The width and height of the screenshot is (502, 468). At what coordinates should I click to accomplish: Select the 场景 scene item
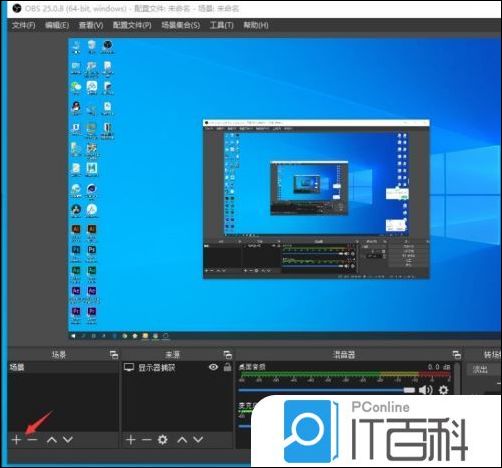point(63,367)
